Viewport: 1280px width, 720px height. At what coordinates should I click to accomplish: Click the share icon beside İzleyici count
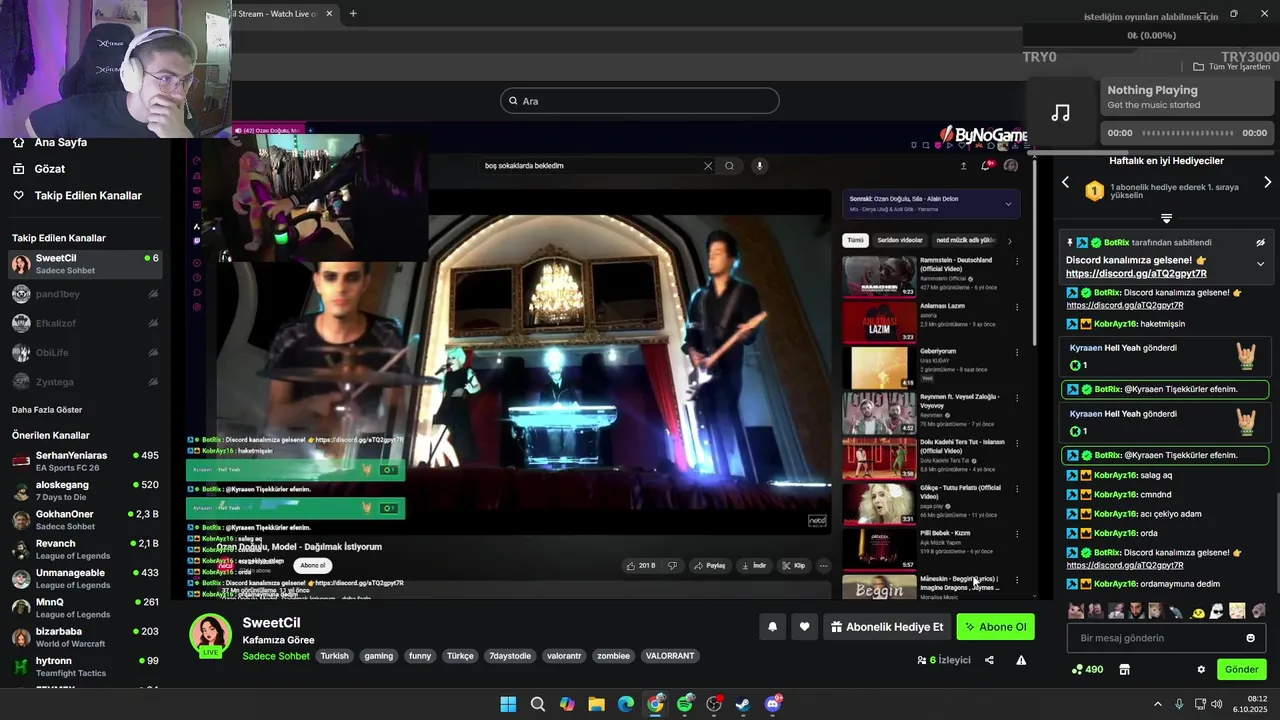click(989, 660)
